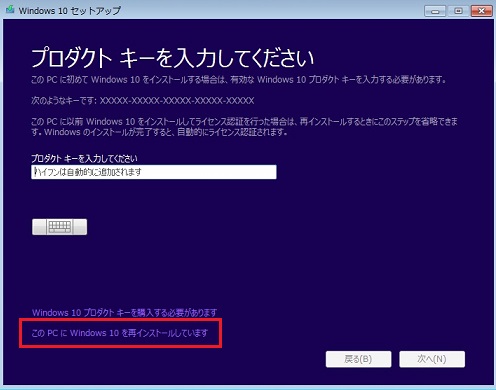Close the Windows 10 setup window
Image resolution: width=496 pixels, height=390 pixels.
tap(482, 11)
